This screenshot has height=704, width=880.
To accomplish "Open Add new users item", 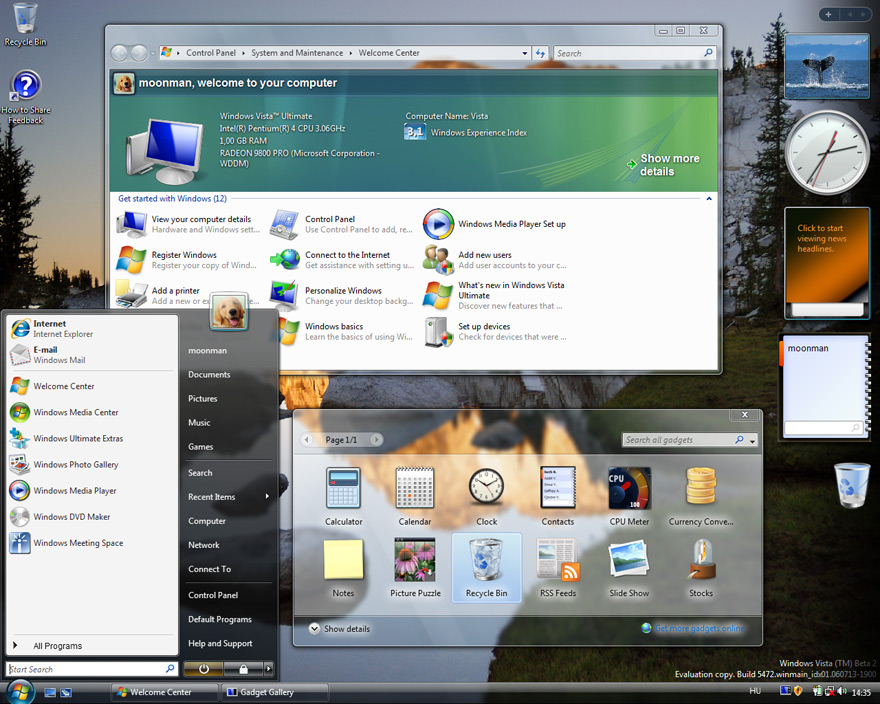I will 494,260.
